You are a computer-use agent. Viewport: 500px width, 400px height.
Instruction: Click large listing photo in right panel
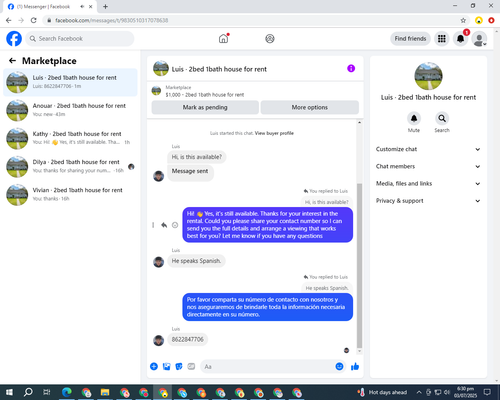tap(428, 76)
